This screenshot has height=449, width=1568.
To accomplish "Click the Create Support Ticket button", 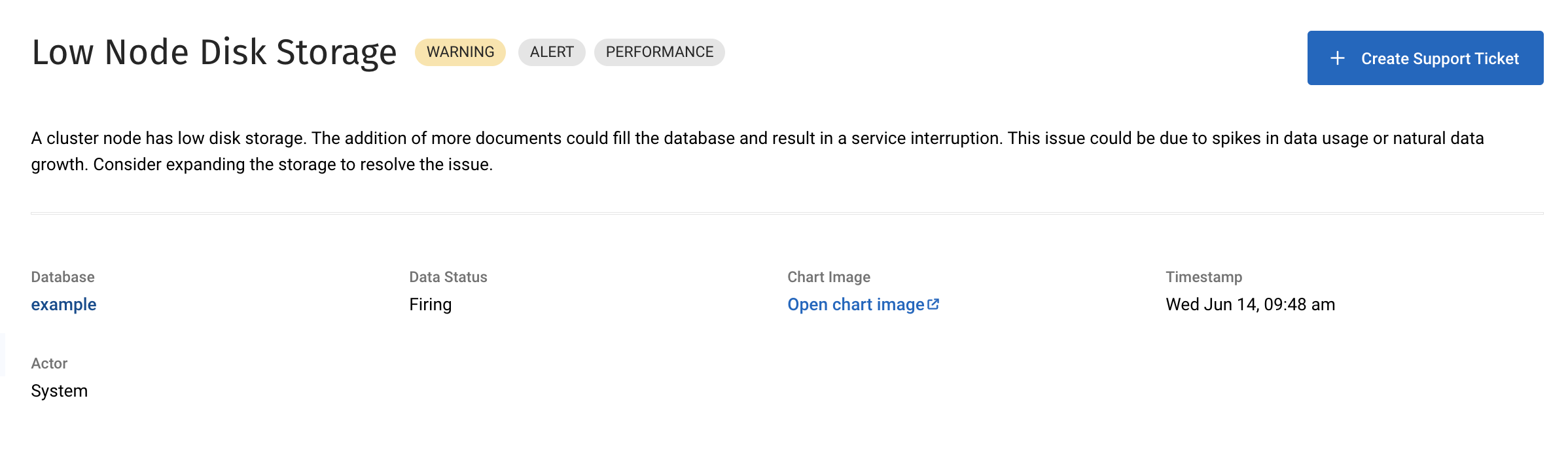I will [1425, 58].
